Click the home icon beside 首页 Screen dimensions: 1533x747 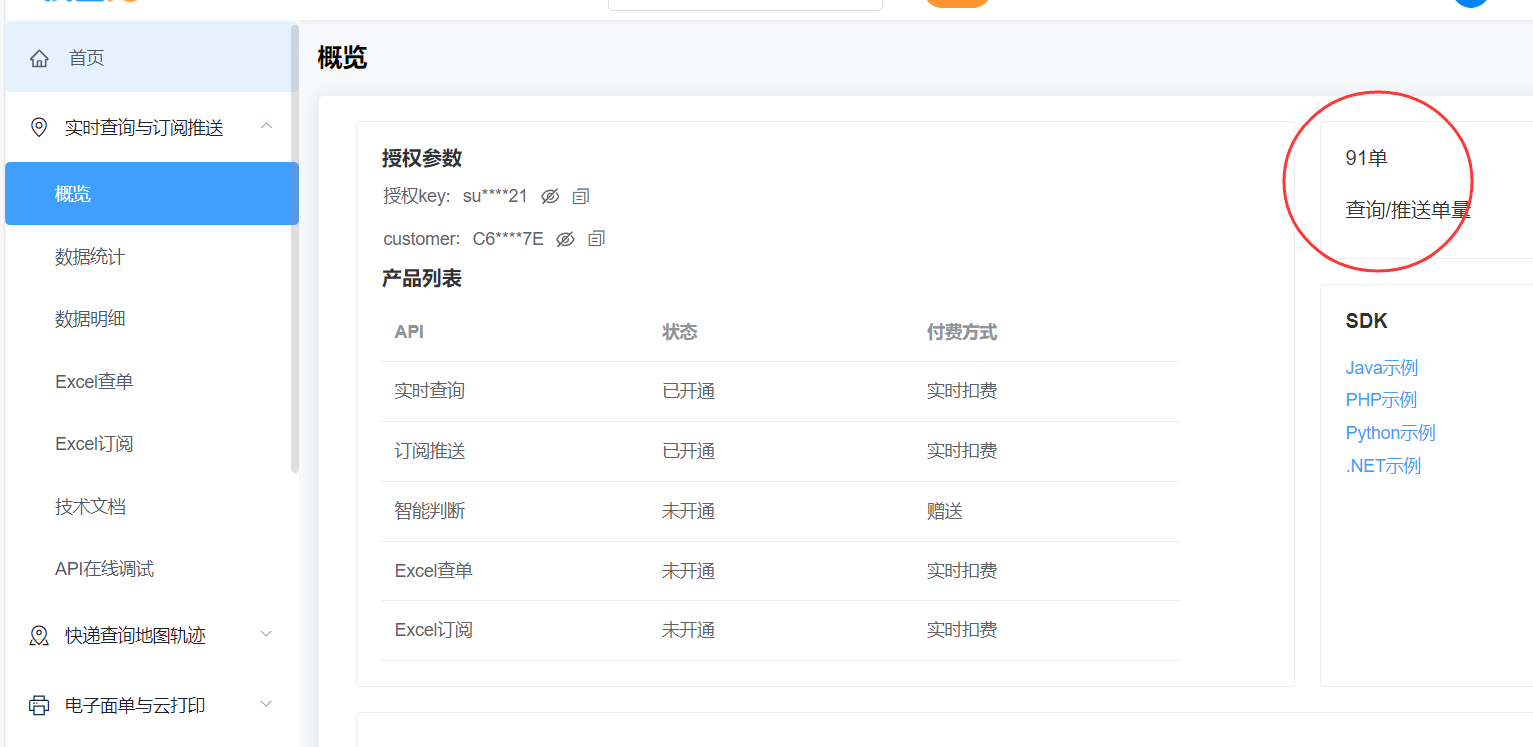click(39, 59)
